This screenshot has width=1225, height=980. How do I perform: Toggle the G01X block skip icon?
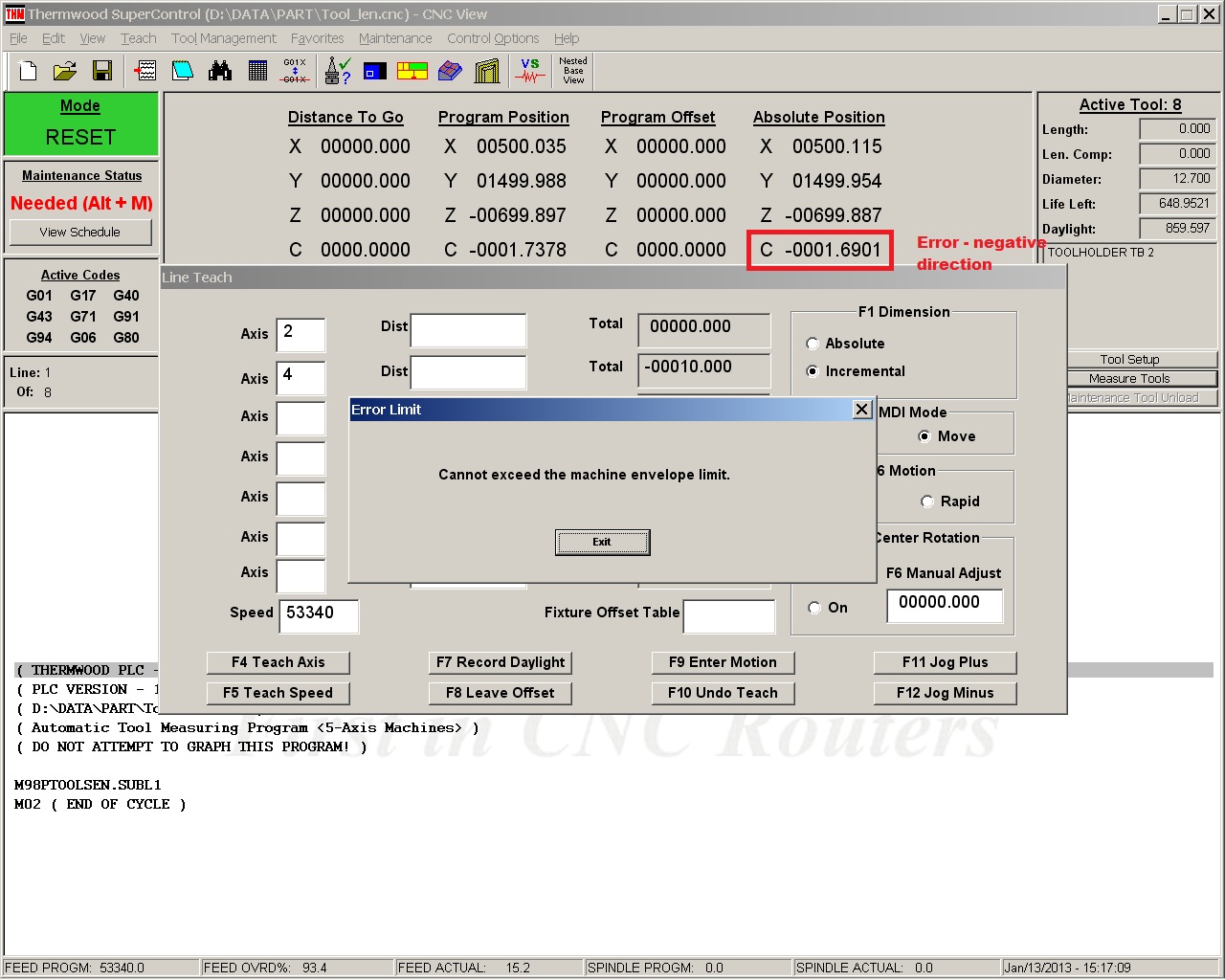coord(295,71)
